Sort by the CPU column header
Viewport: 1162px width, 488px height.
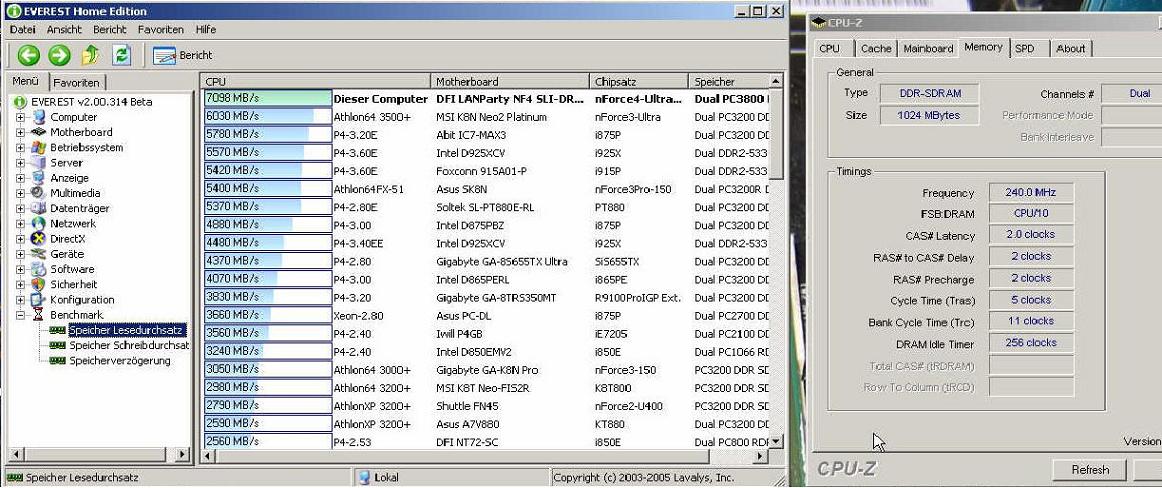(x=315, y=81)
